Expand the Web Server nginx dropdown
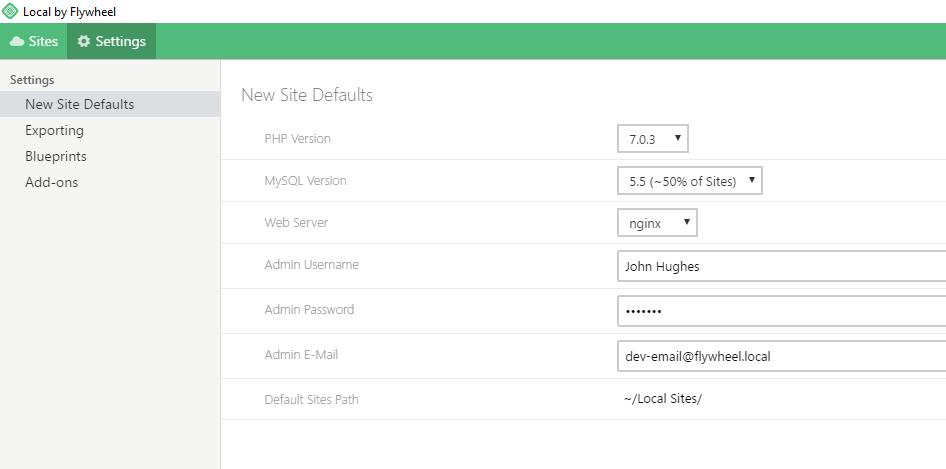Screen dimensions: 946x469 [x=657, y=222]
